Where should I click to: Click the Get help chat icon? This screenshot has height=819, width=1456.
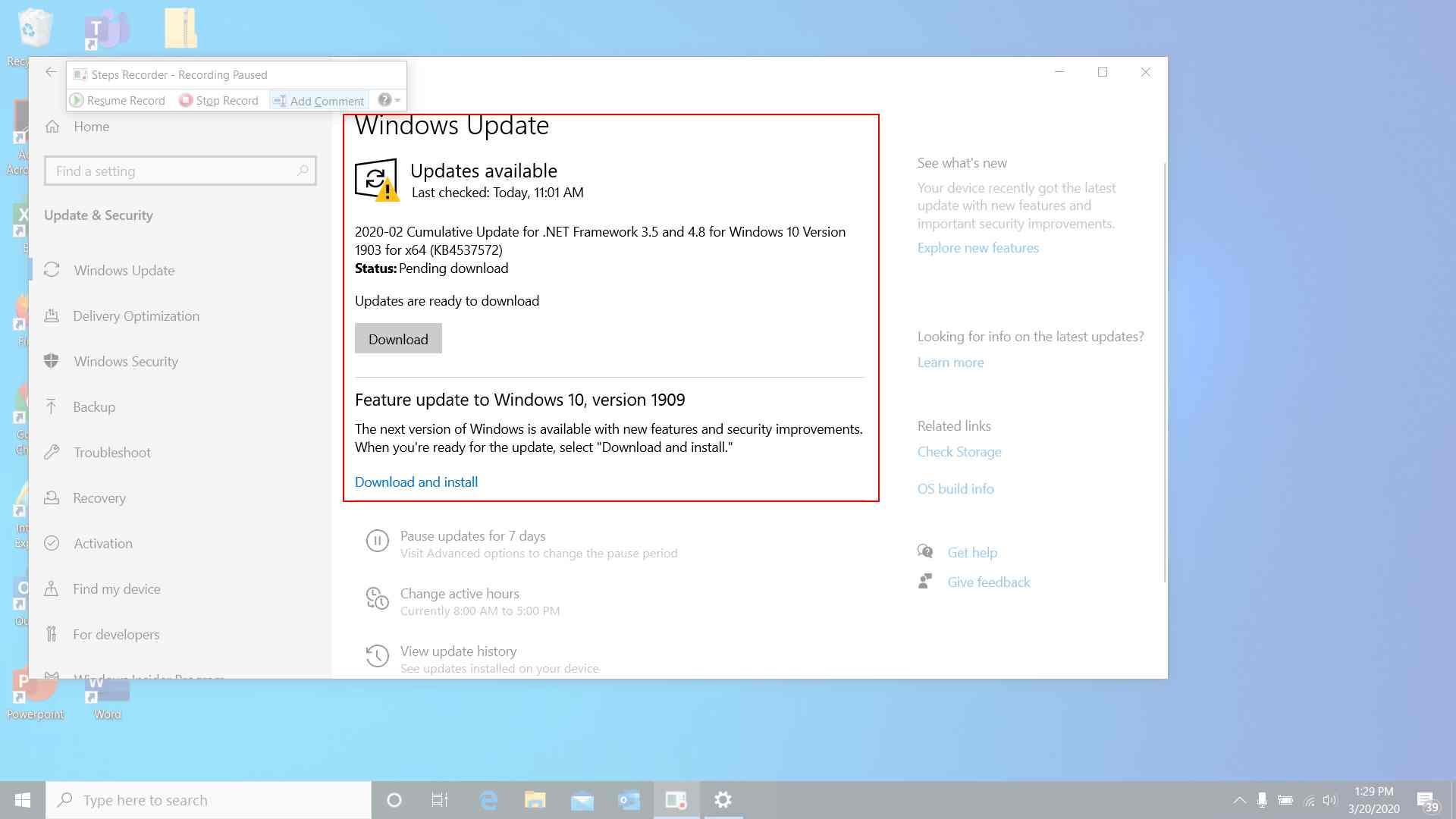pos(925,551)
